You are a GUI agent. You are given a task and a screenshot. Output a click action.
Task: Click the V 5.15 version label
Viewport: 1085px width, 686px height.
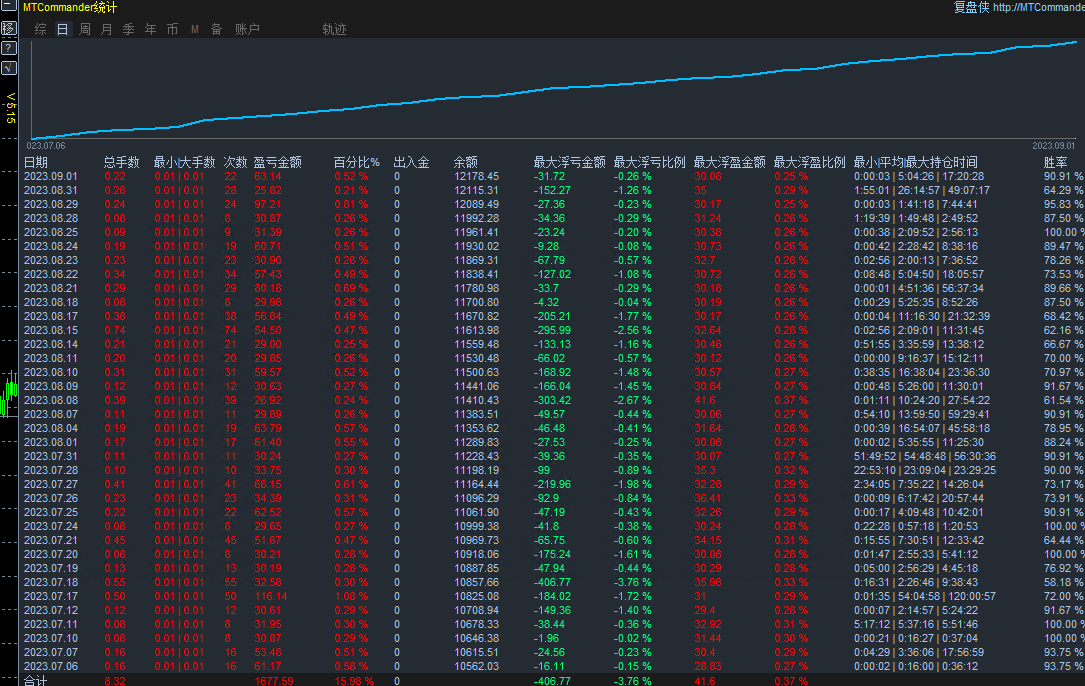pos(10,108)
